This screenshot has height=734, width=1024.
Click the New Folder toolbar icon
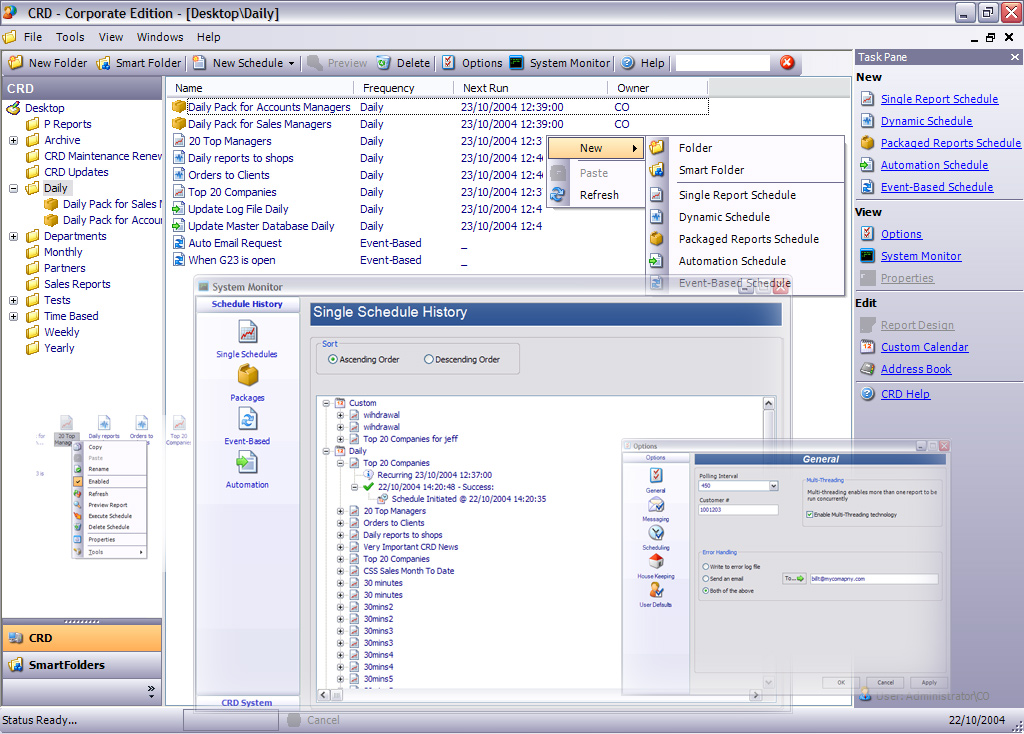tap(16, 63)
